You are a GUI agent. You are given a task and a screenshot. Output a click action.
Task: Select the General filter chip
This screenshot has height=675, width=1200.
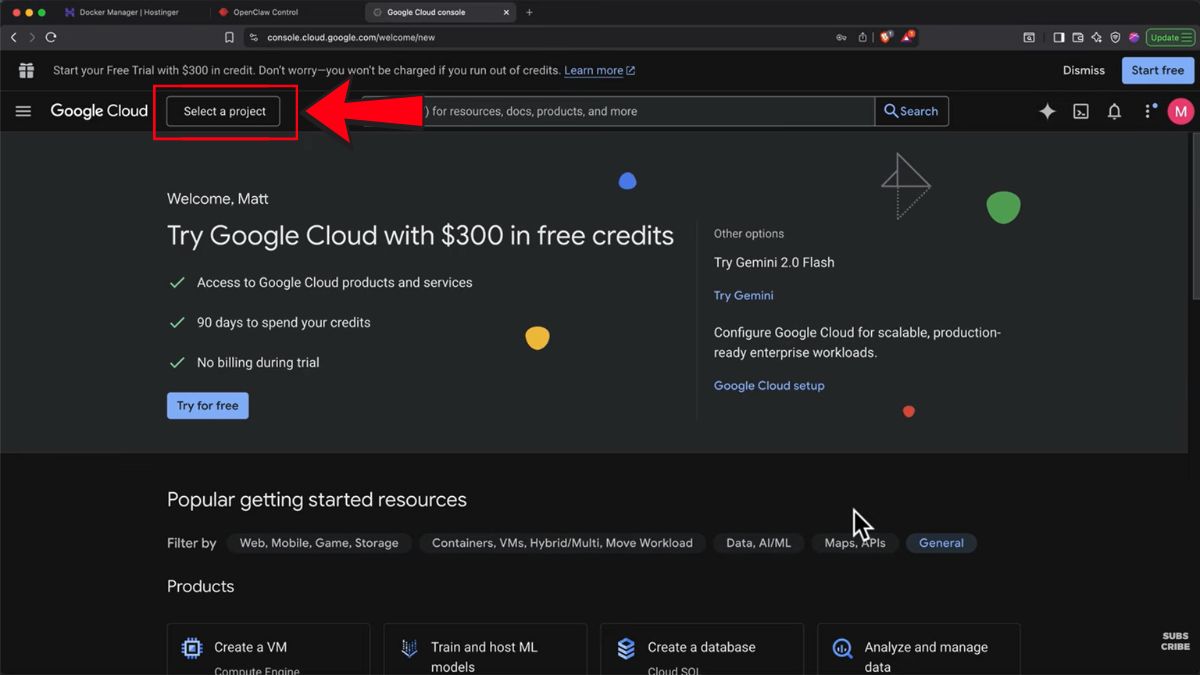click(x=941, y=543)
